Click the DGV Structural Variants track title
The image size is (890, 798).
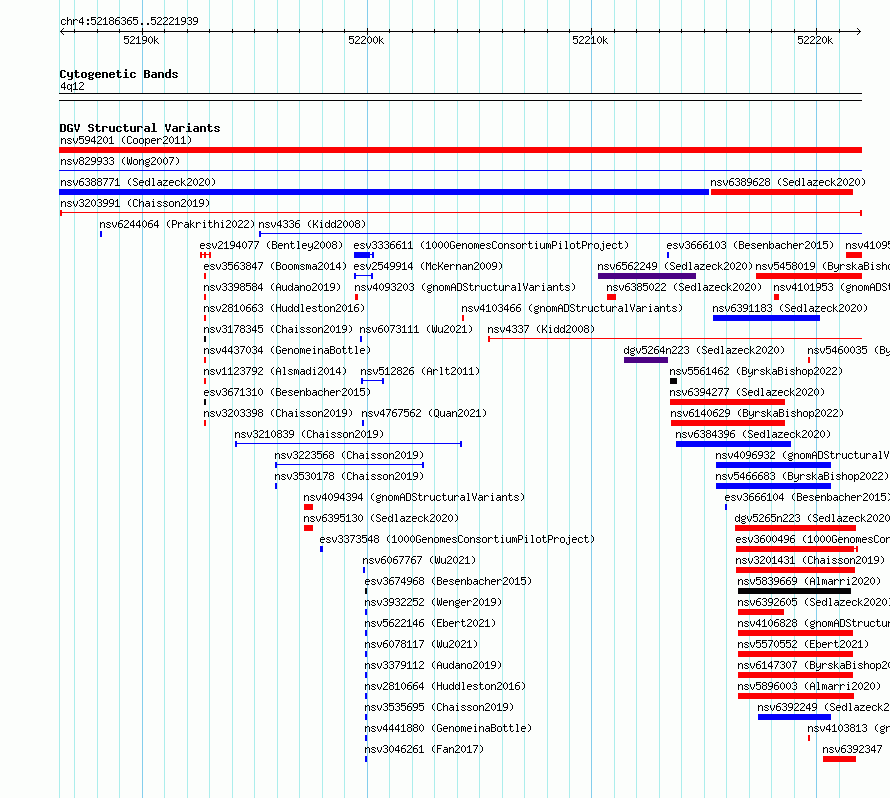[x=140, y=128]
